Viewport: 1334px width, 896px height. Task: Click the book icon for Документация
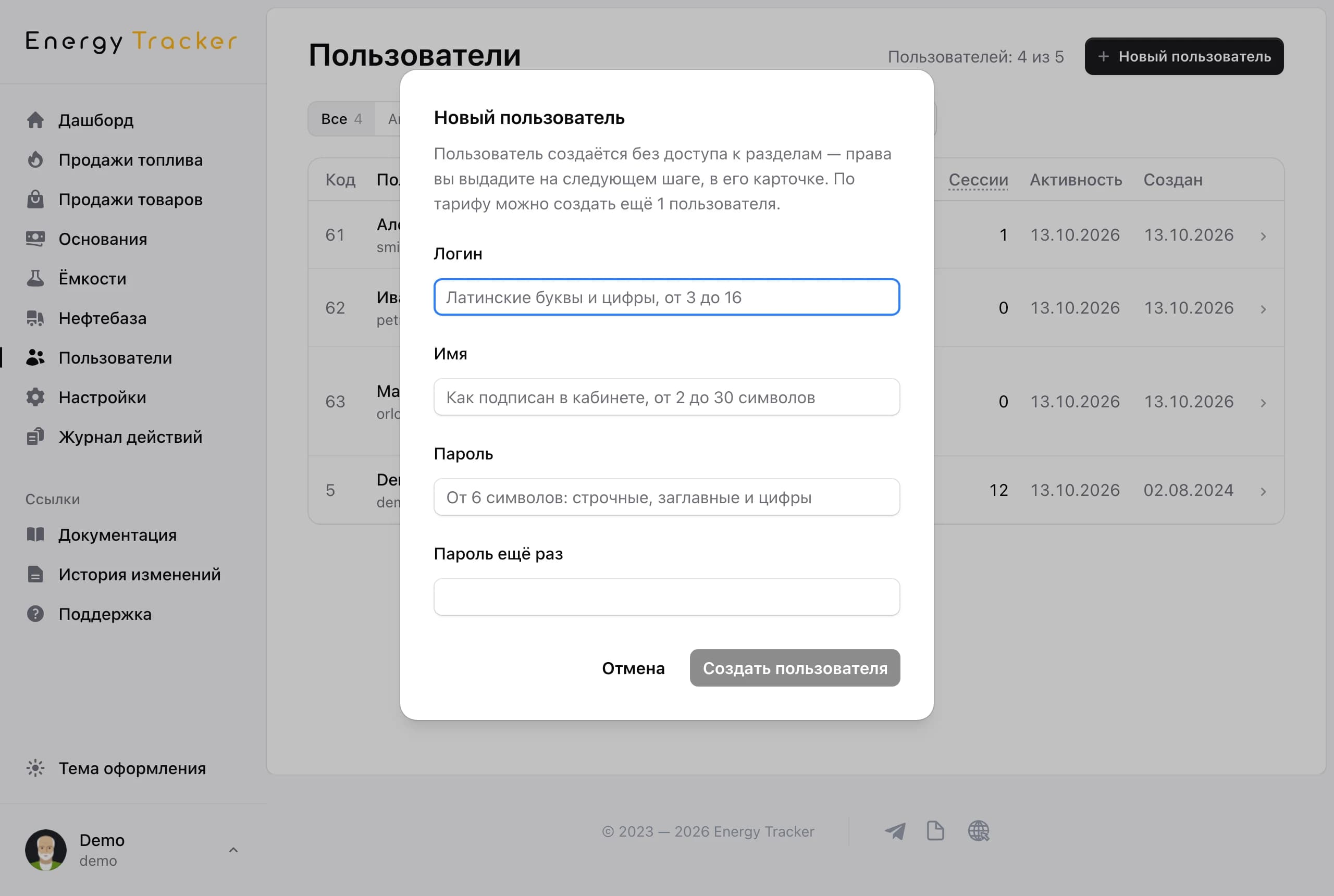coord(35,535)
